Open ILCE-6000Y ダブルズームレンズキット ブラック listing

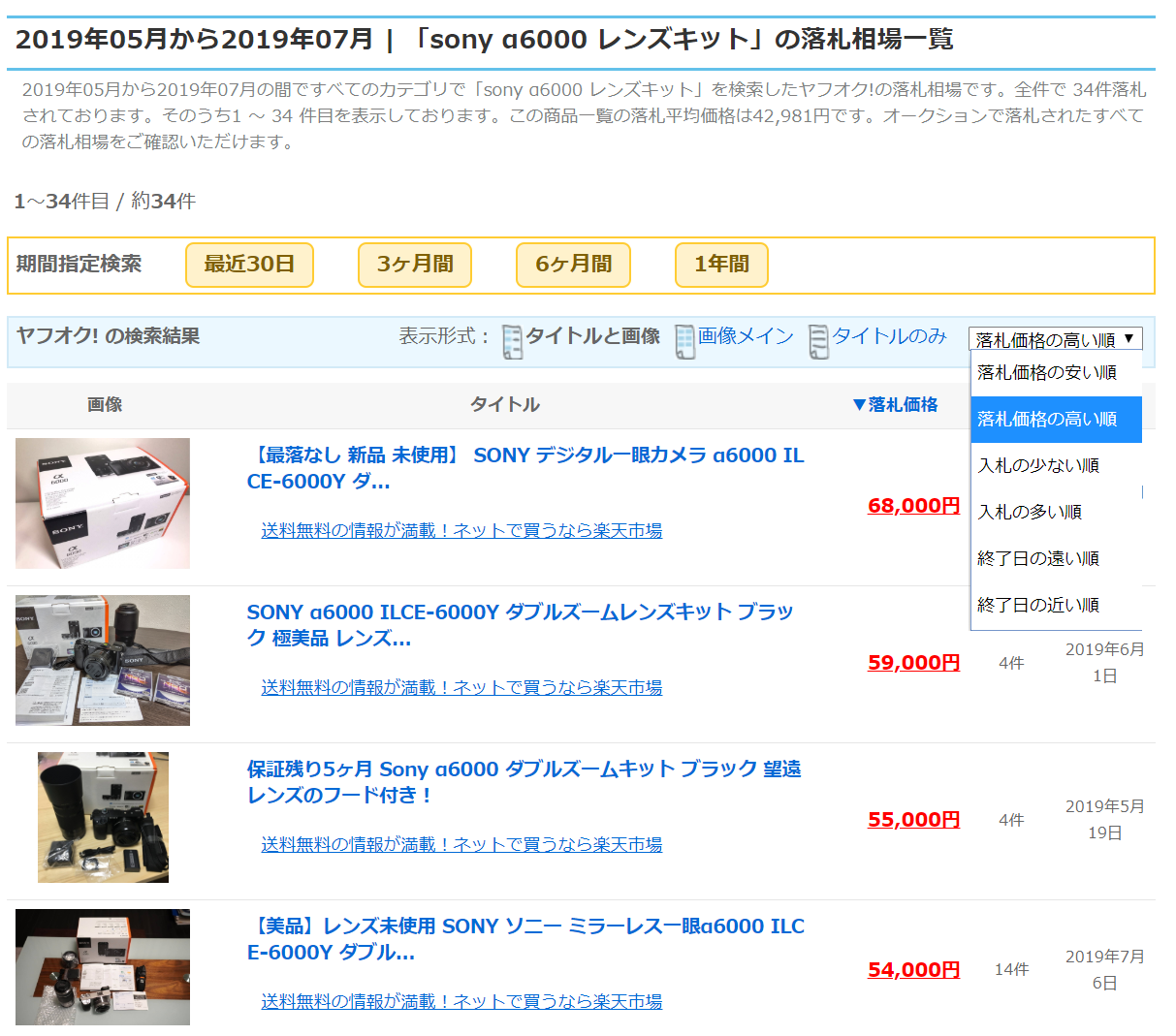(x=520, y=625)
